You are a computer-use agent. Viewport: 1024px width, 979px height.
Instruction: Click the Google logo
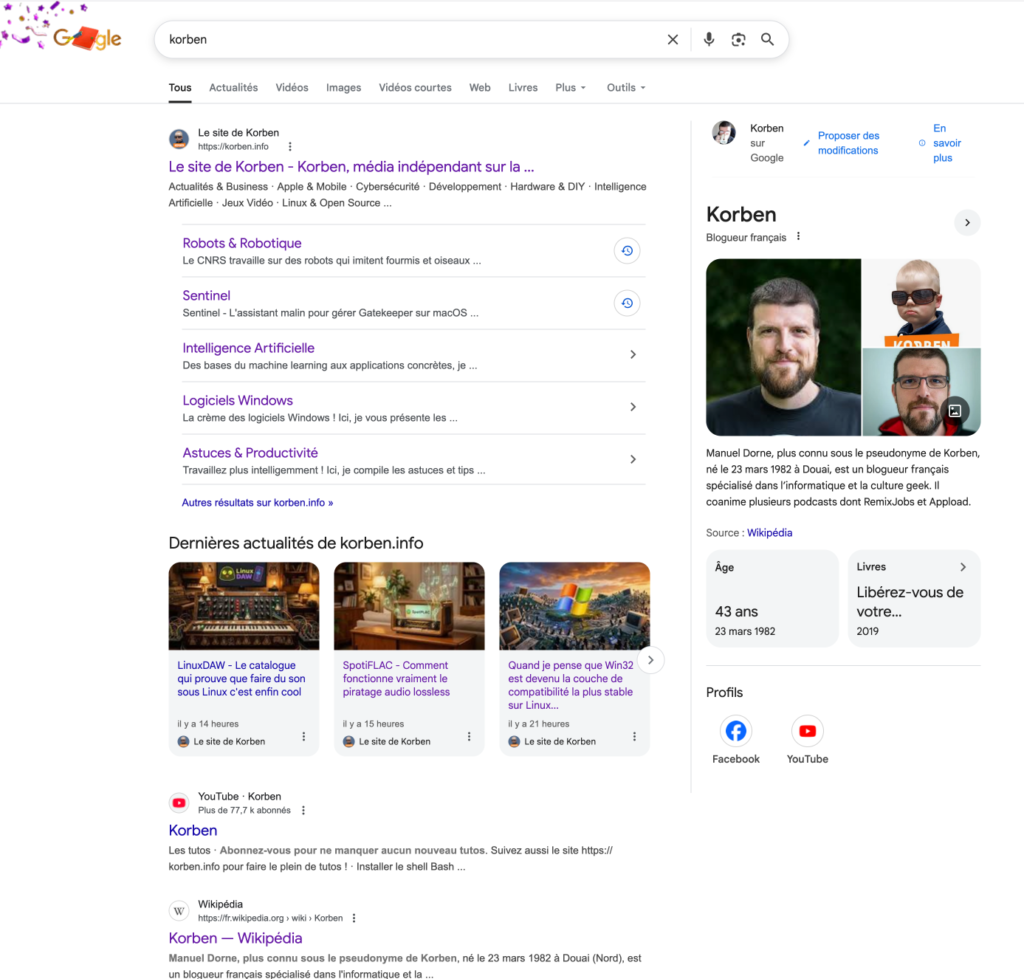click(86, 39)
